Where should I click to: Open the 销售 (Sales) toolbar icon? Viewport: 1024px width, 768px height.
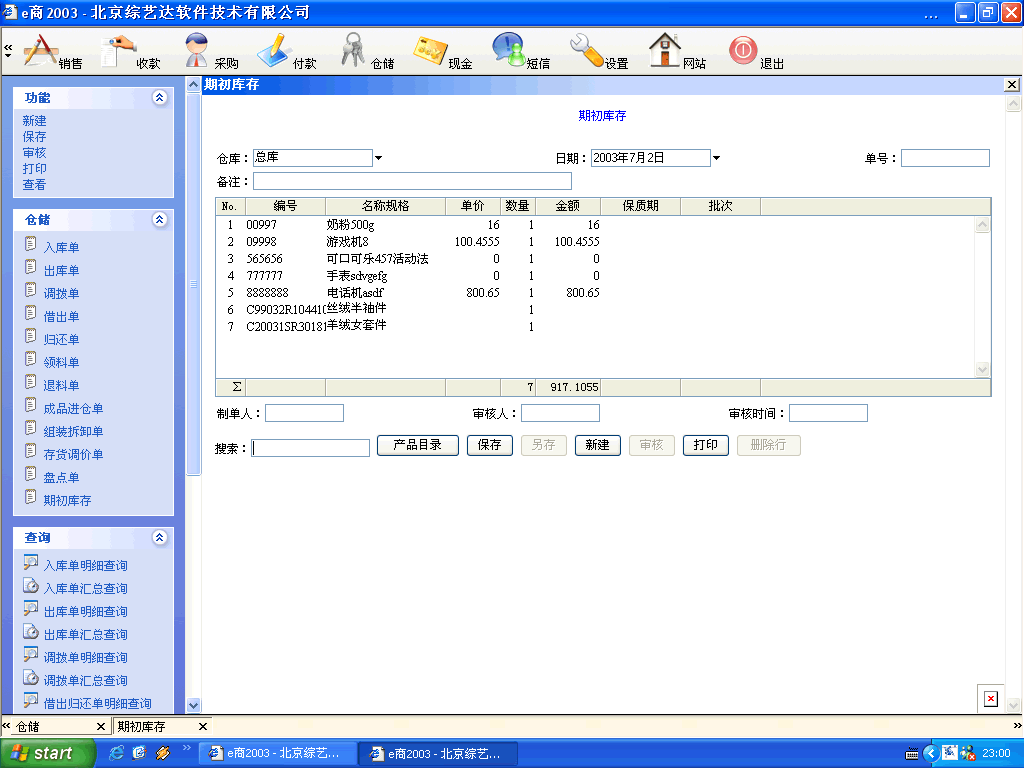[42, 50]
